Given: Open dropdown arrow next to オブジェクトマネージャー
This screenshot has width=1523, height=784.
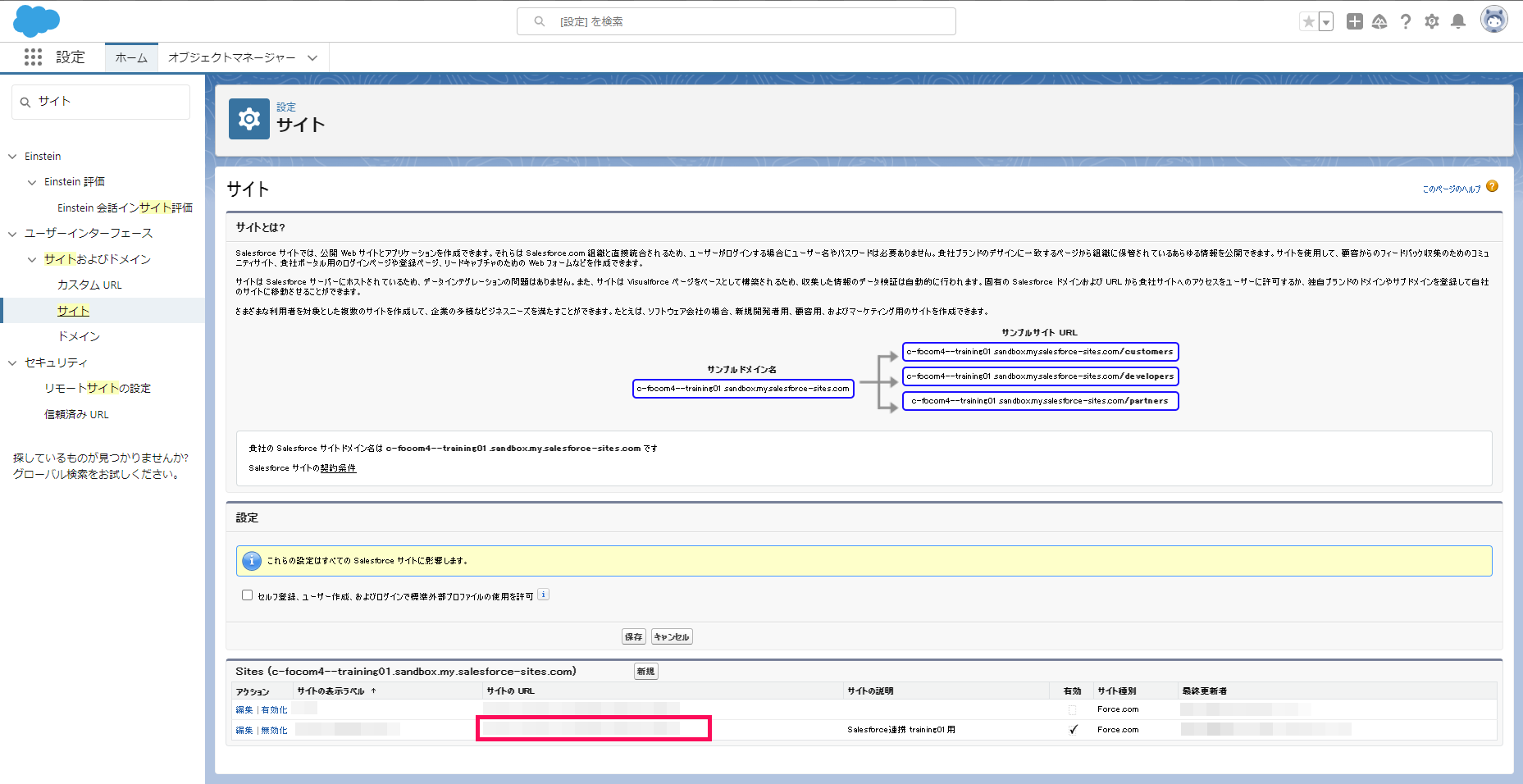Looking at the screenshot, I should click(312, 57).
